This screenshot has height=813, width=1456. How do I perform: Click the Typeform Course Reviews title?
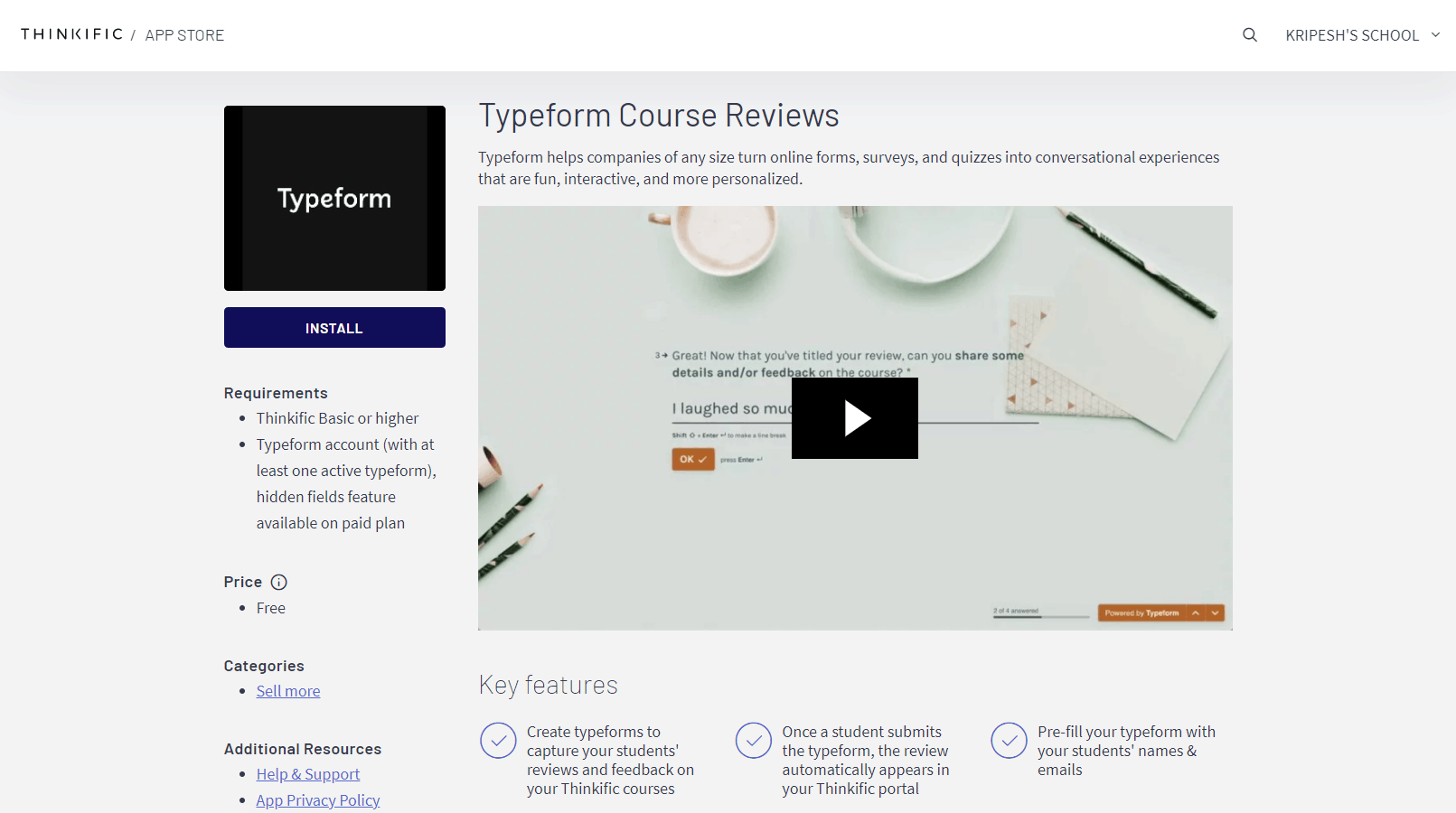coord(659,116)
